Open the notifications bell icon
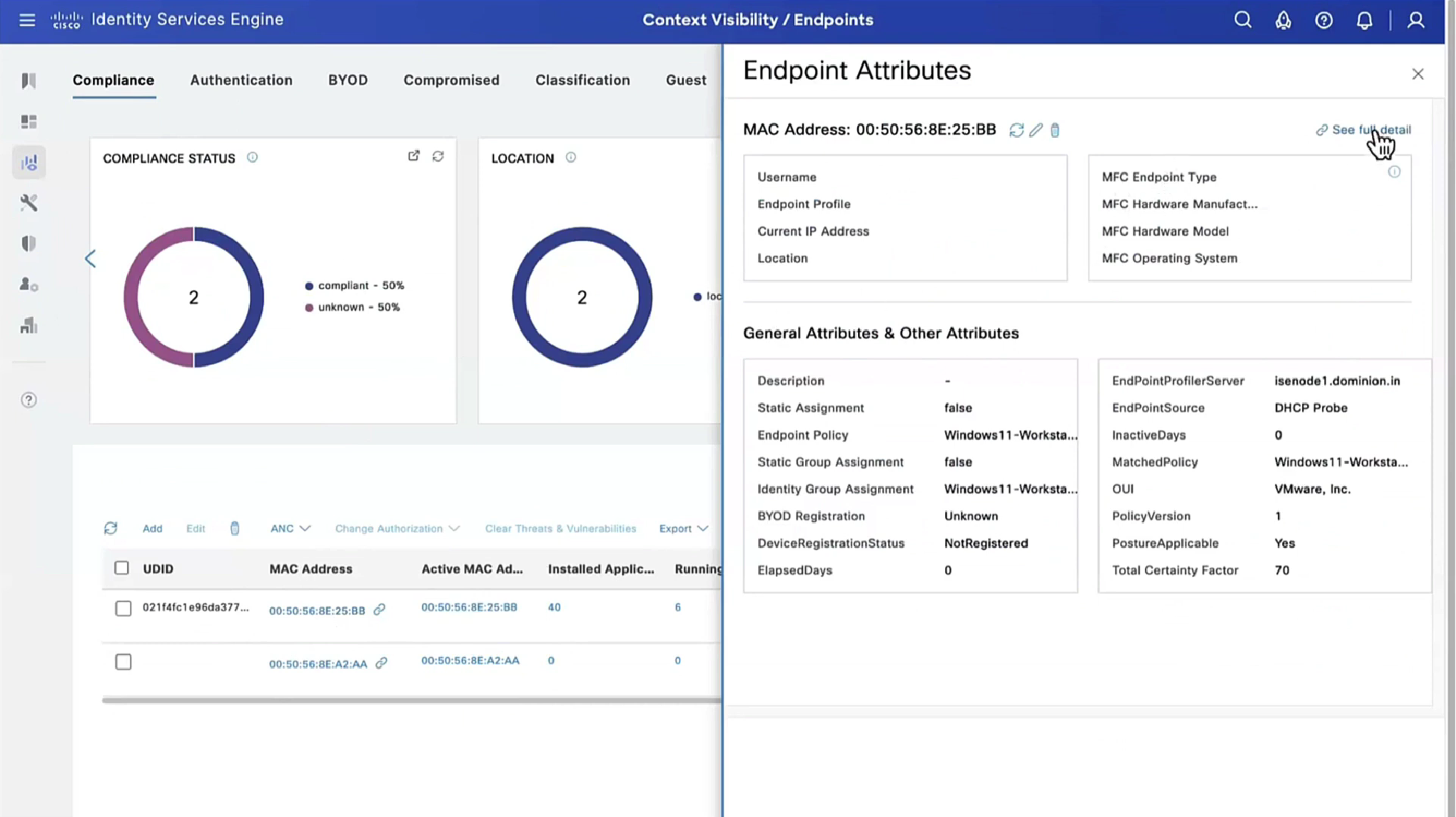 [x=1364, y=20]
